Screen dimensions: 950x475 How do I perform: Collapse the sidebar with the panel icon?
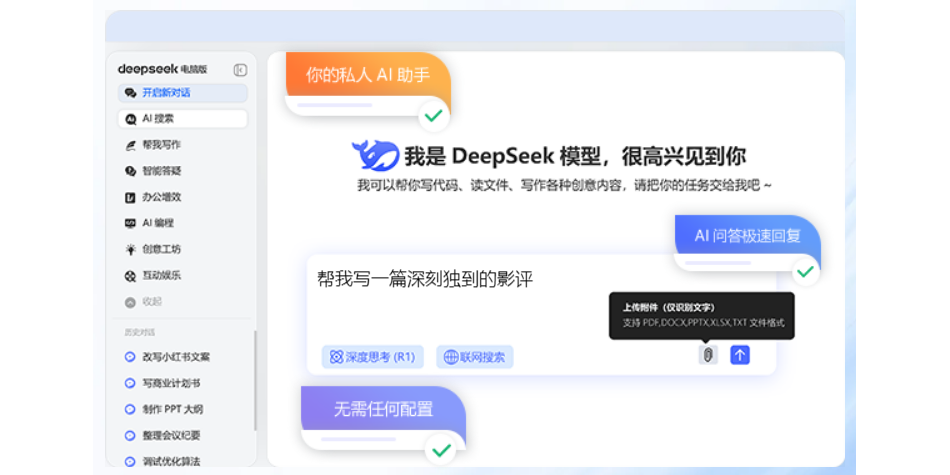[240, 70]
